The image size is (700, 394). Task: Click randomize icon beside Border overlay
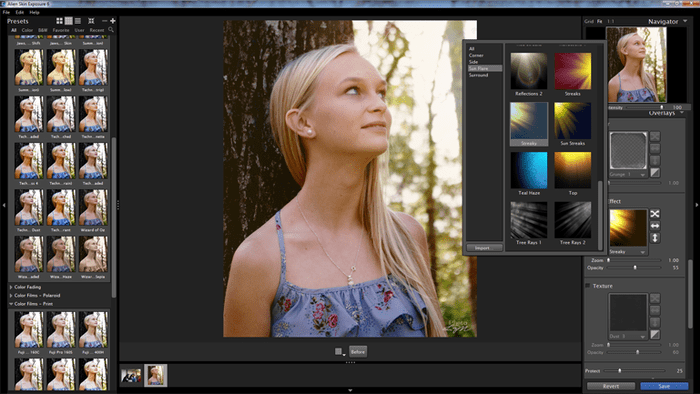[x=654, y=136]
